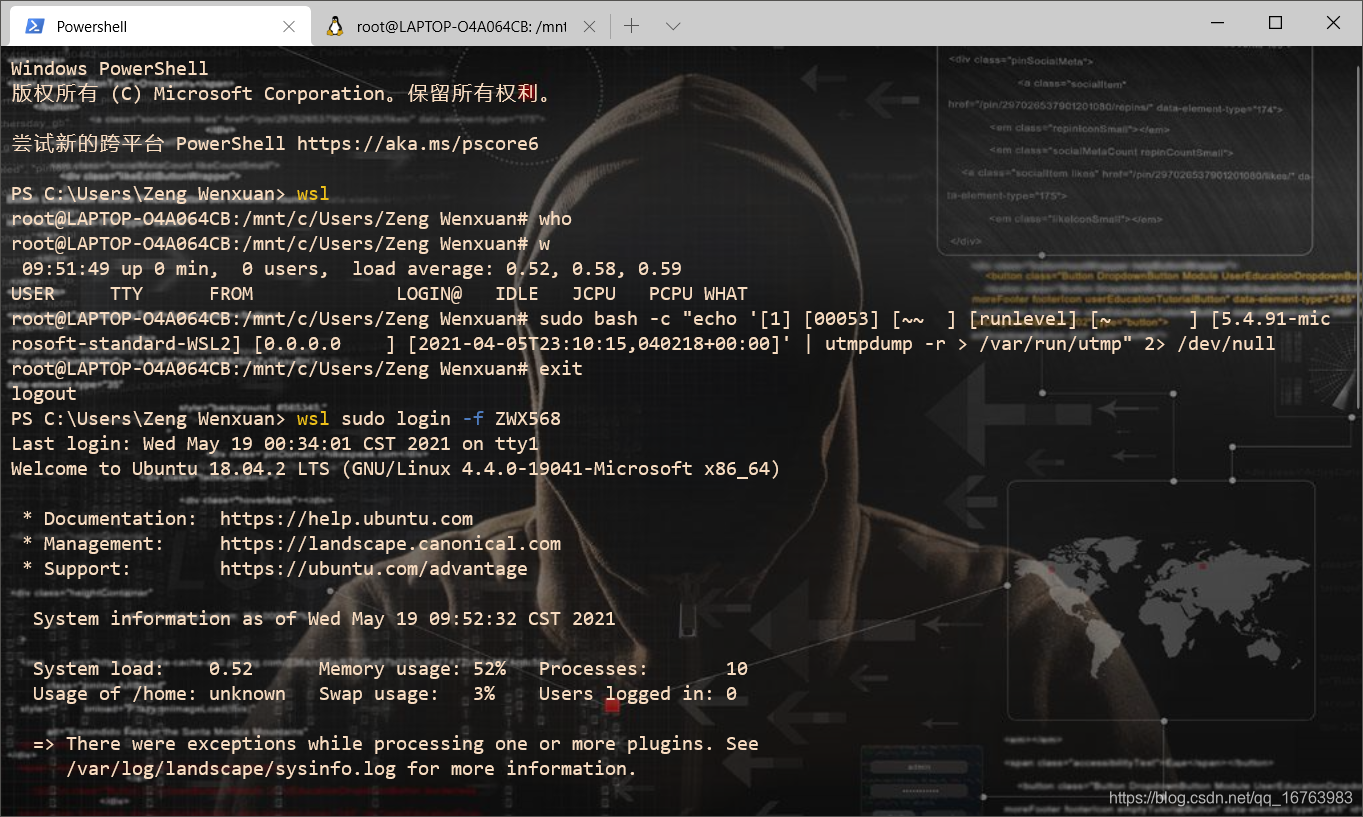Click the 'Users logged in: 0' value
1363x817 pixels.
(x=638, y=694)
